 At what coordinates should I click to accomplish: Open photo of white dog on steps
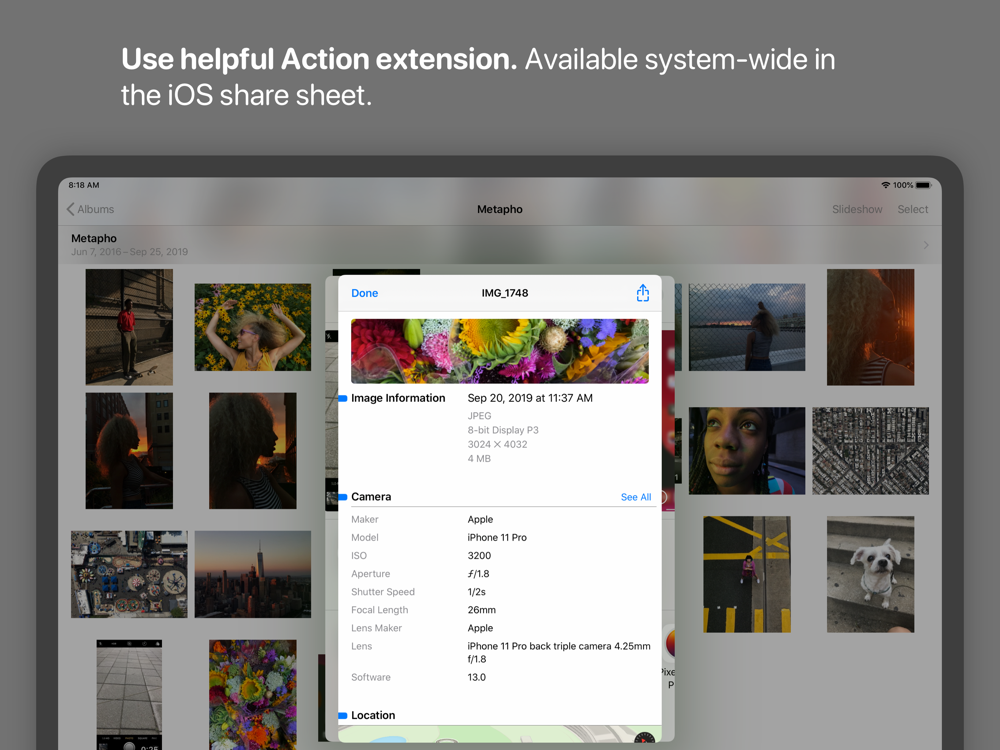pos(870,574)
